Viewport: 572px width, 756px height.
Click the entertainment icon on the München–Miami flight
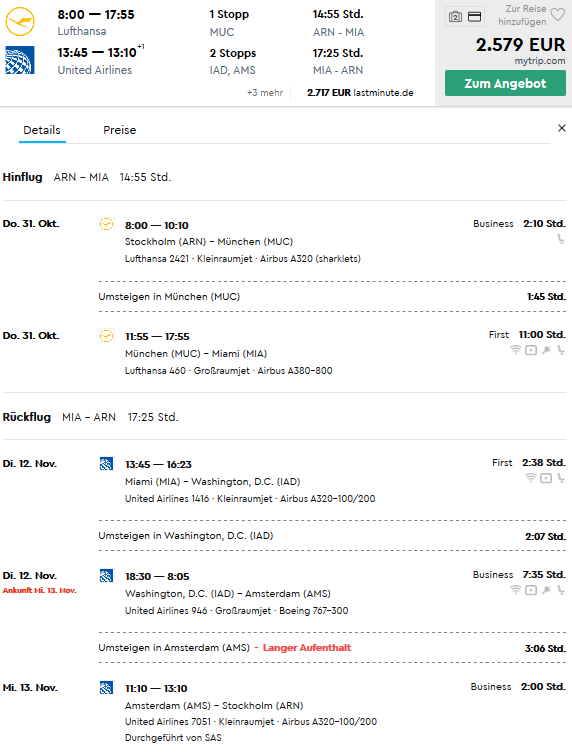tap(531, 350)
